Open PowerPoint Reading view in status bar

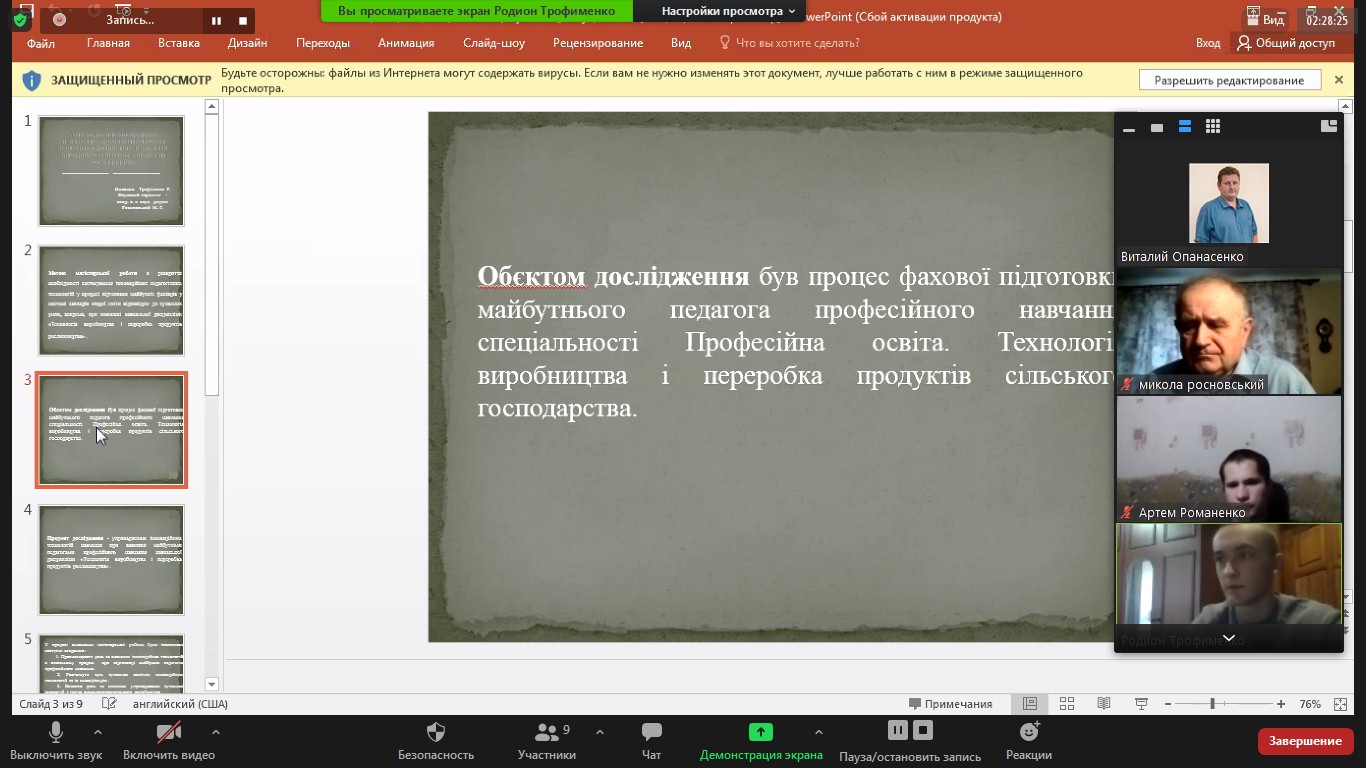[1103, 704]
